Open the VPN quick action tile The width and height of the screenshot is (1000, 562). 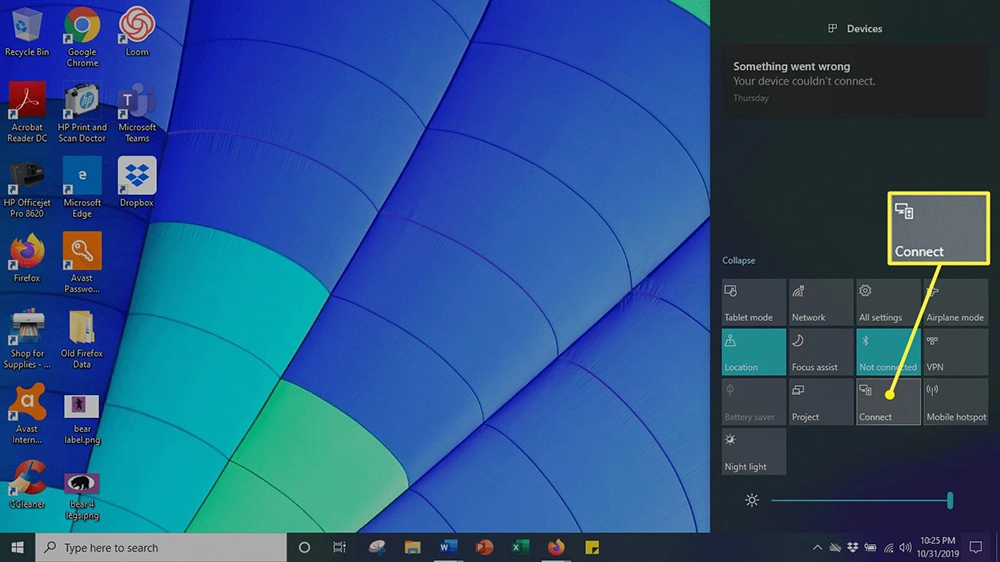click(955, 352)
